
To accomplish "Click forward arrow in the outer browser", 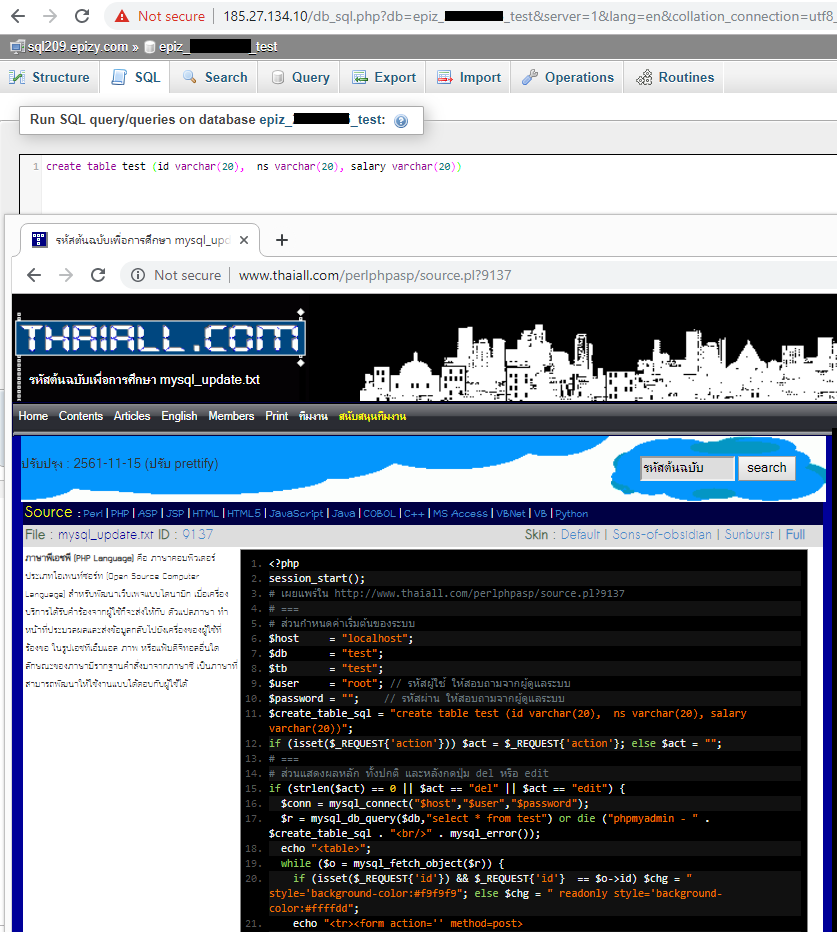I will [49, 16].
